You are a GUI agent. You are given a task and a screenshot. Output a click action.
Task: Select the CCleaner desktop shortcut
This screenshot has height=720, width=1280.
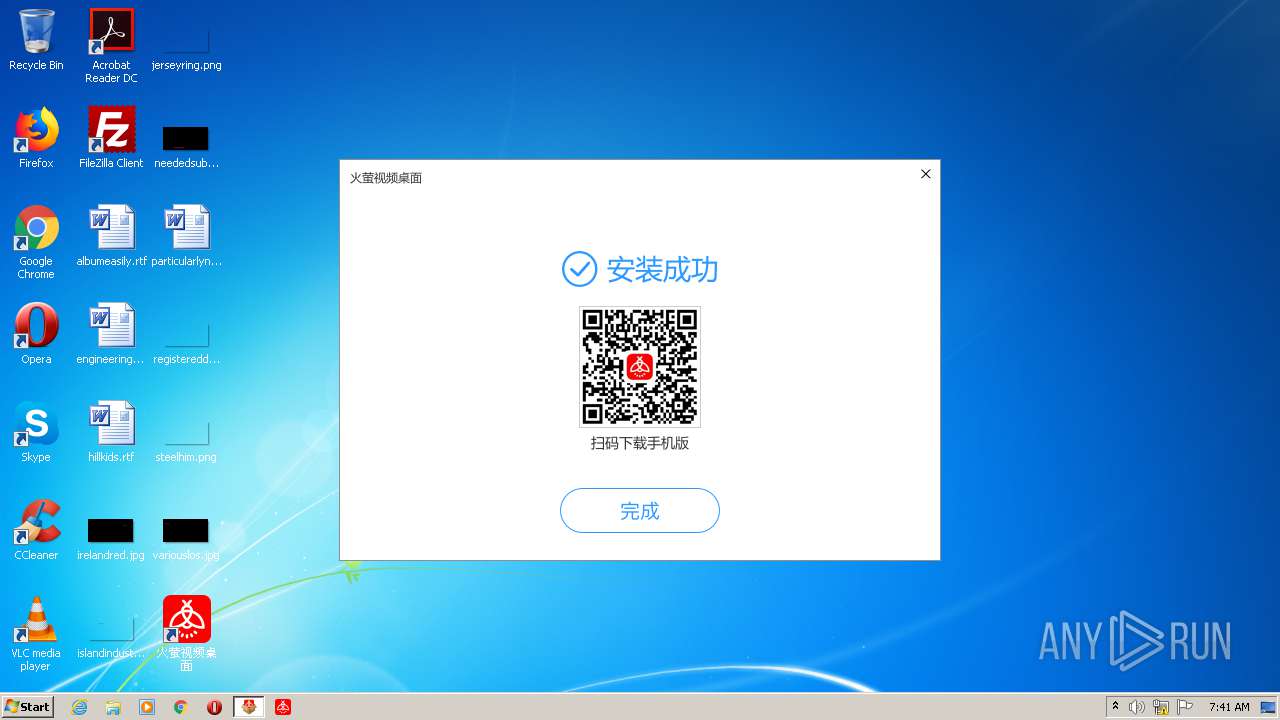36,530
